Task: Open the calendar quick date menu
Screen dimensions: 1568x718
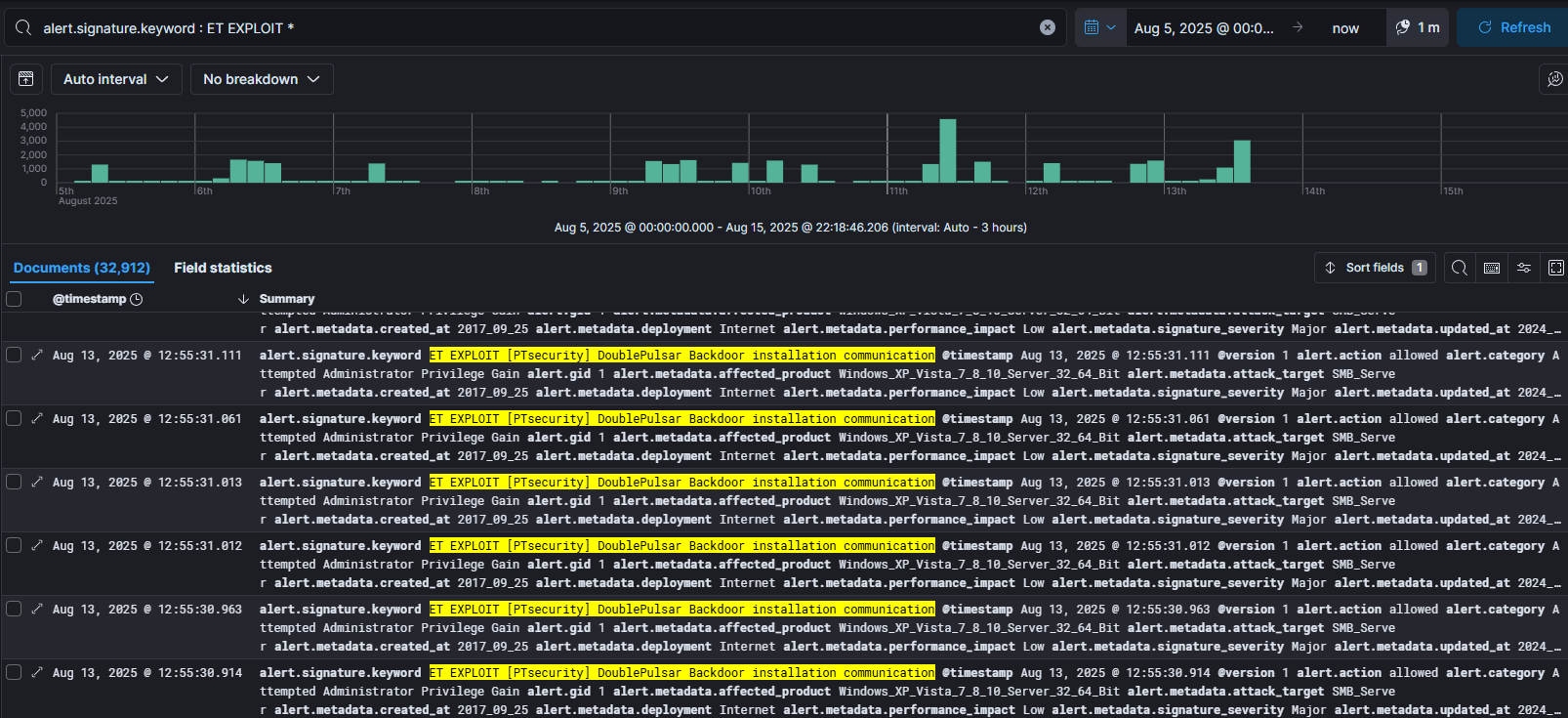Action: click(x=1100, y=27)
